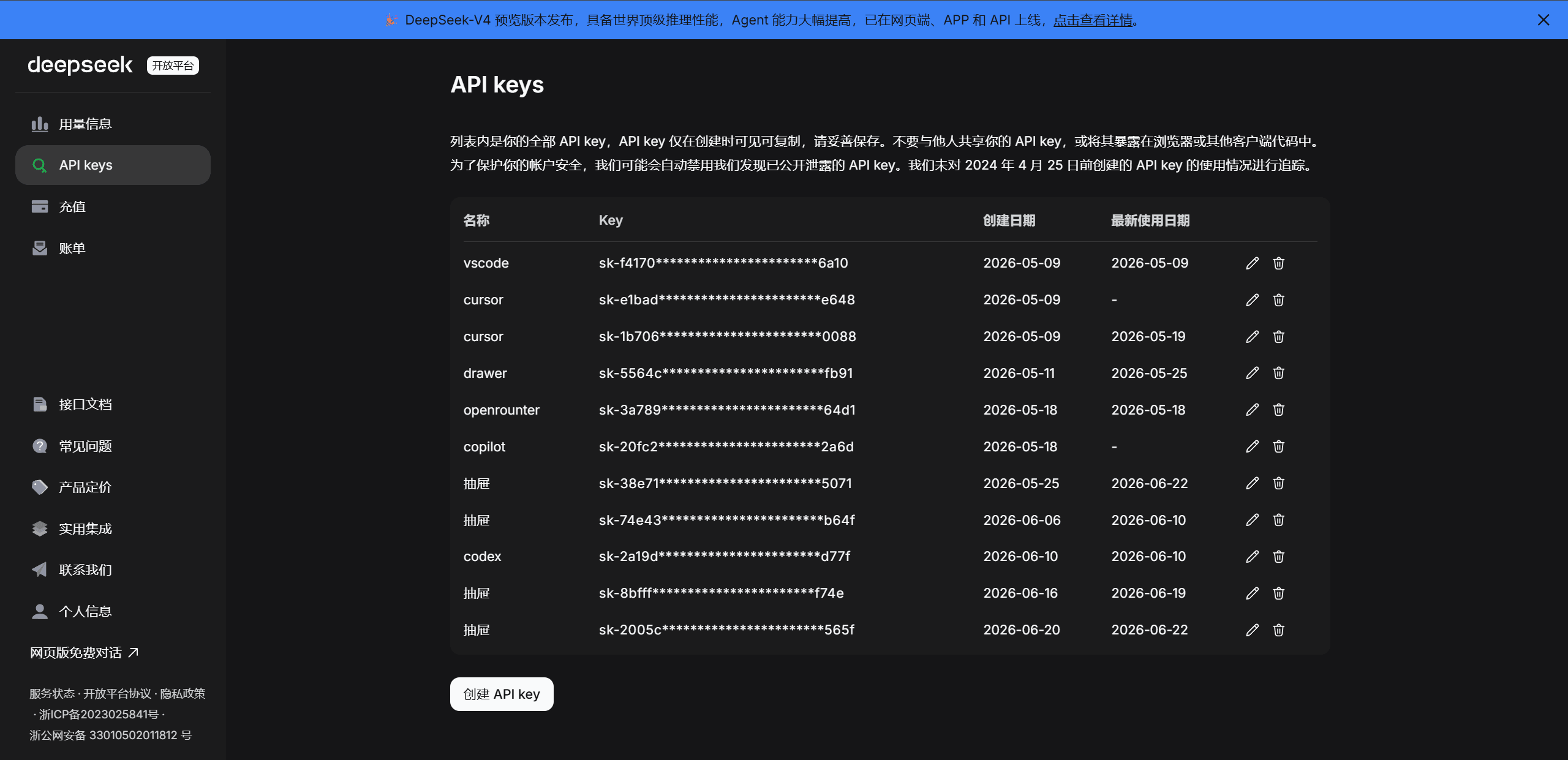Delete the vscode API key
Screen dimensions: 1568x760
pos(1278,263)
